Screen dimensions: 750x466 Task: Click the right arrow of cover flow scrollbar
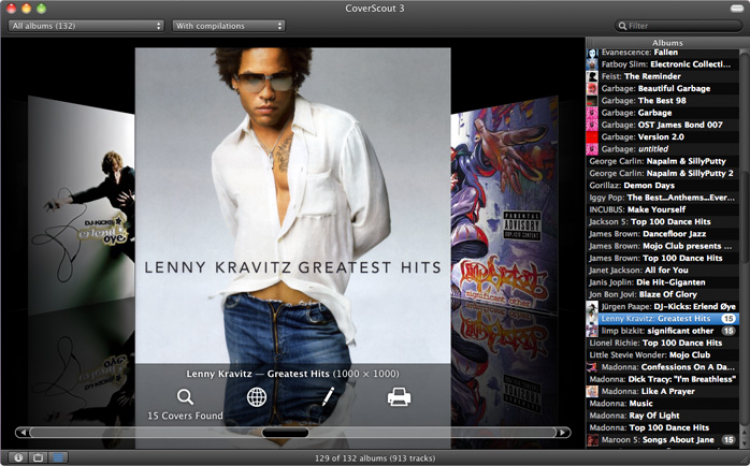tap(564, 433)
